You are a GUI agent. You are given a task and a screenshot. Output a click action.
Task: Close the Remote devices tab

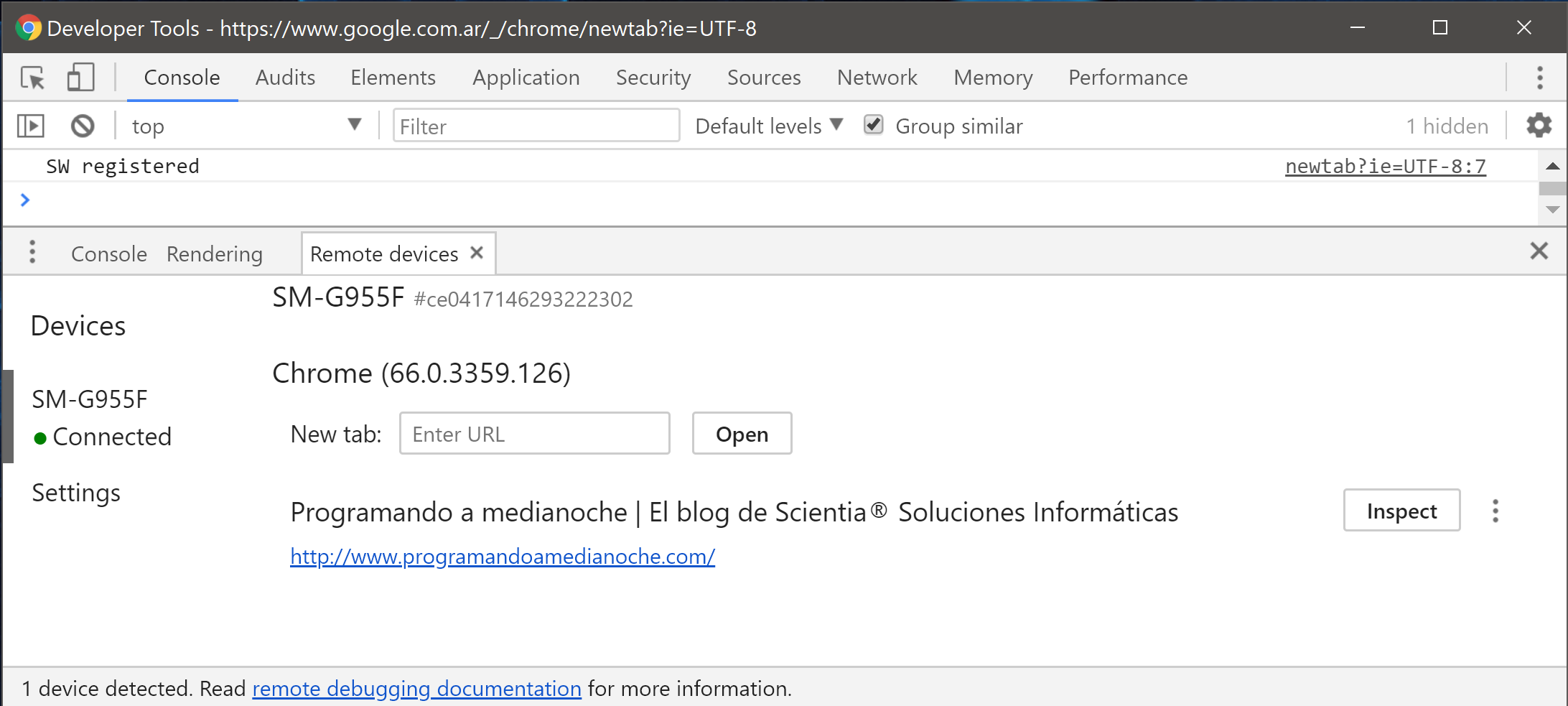(477, 253)
